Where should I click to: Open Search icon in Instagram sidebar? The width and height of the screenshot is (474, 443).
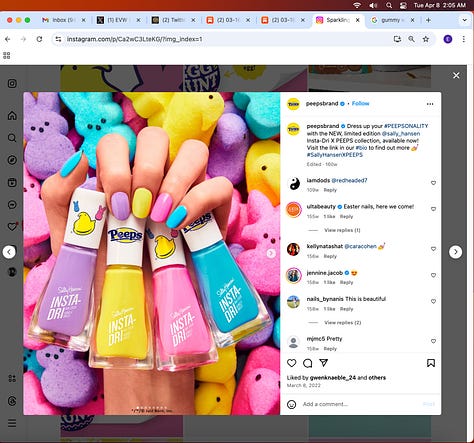(x=12, y=138)
